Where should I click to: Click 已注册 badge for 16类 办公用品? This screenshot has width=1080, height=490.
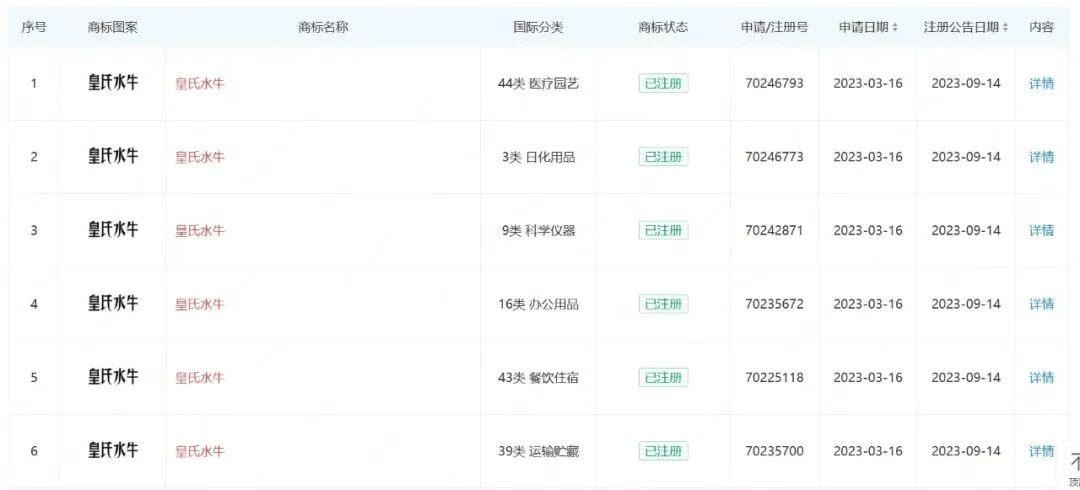663,304
